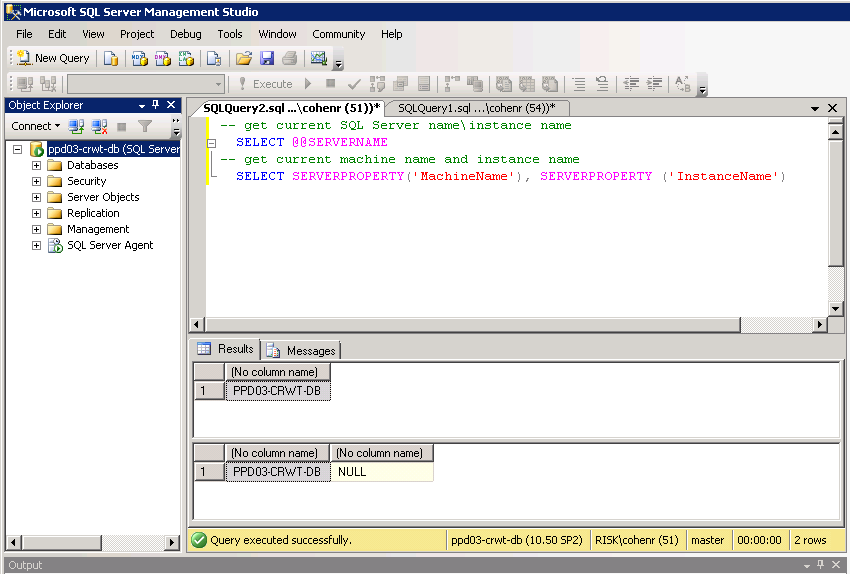Screen dimensions: 850x574
Task: Uncomment the selected lines
Action: 602,84
